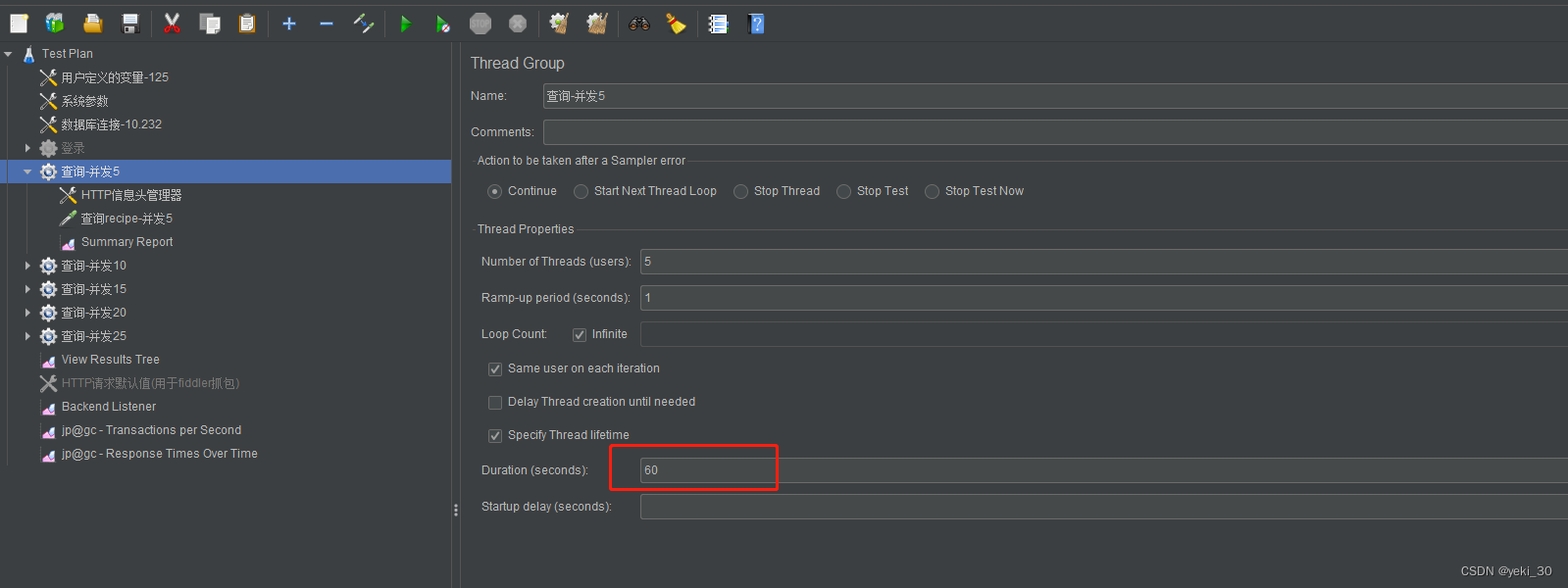Select 查询recipe-并发5 sampler
The image size is (1568, 588).
point(126,219)
